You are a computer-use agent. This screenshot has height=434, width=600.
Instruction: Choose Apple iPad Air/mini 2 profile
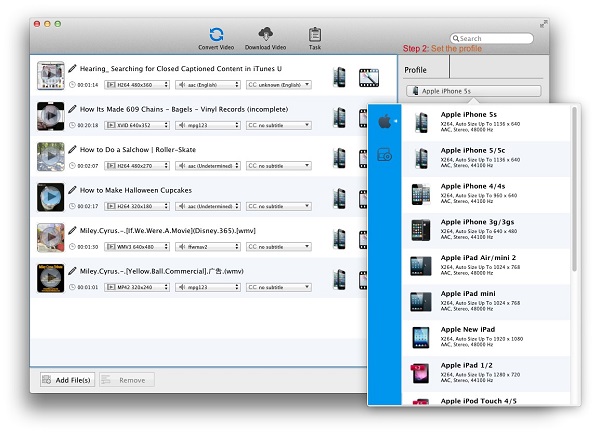point(486,266)
